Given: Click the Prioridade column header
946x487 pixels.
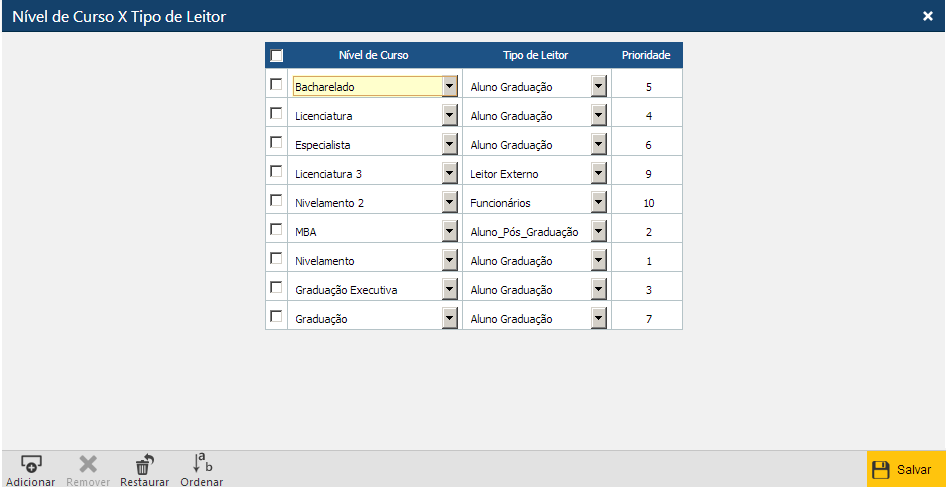Looking at the screenshot, I should (x=646, y=55).
